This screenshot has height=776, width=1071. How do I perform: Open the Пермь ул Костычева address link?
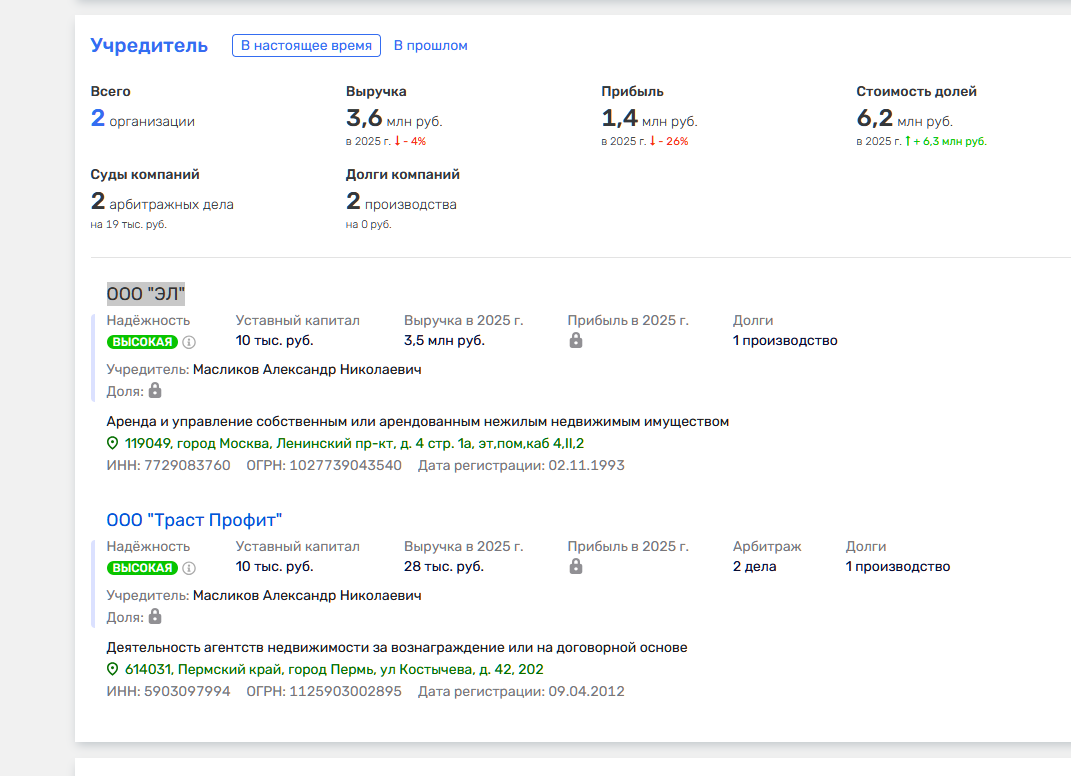pos(334,669)
